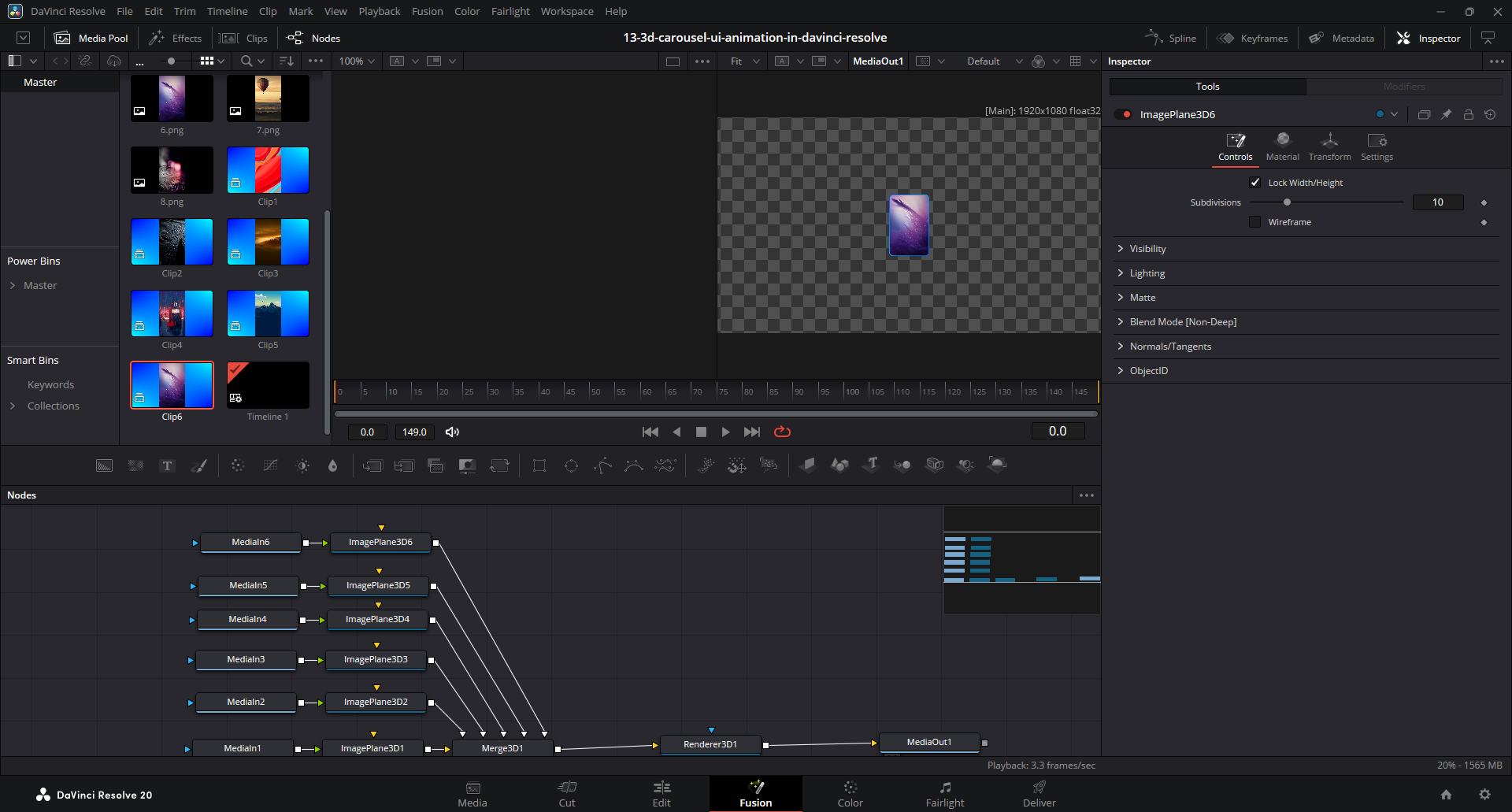Click the loop playback icon
The width and height of the screenshot is (1512, 812).
tap(782, 432)
